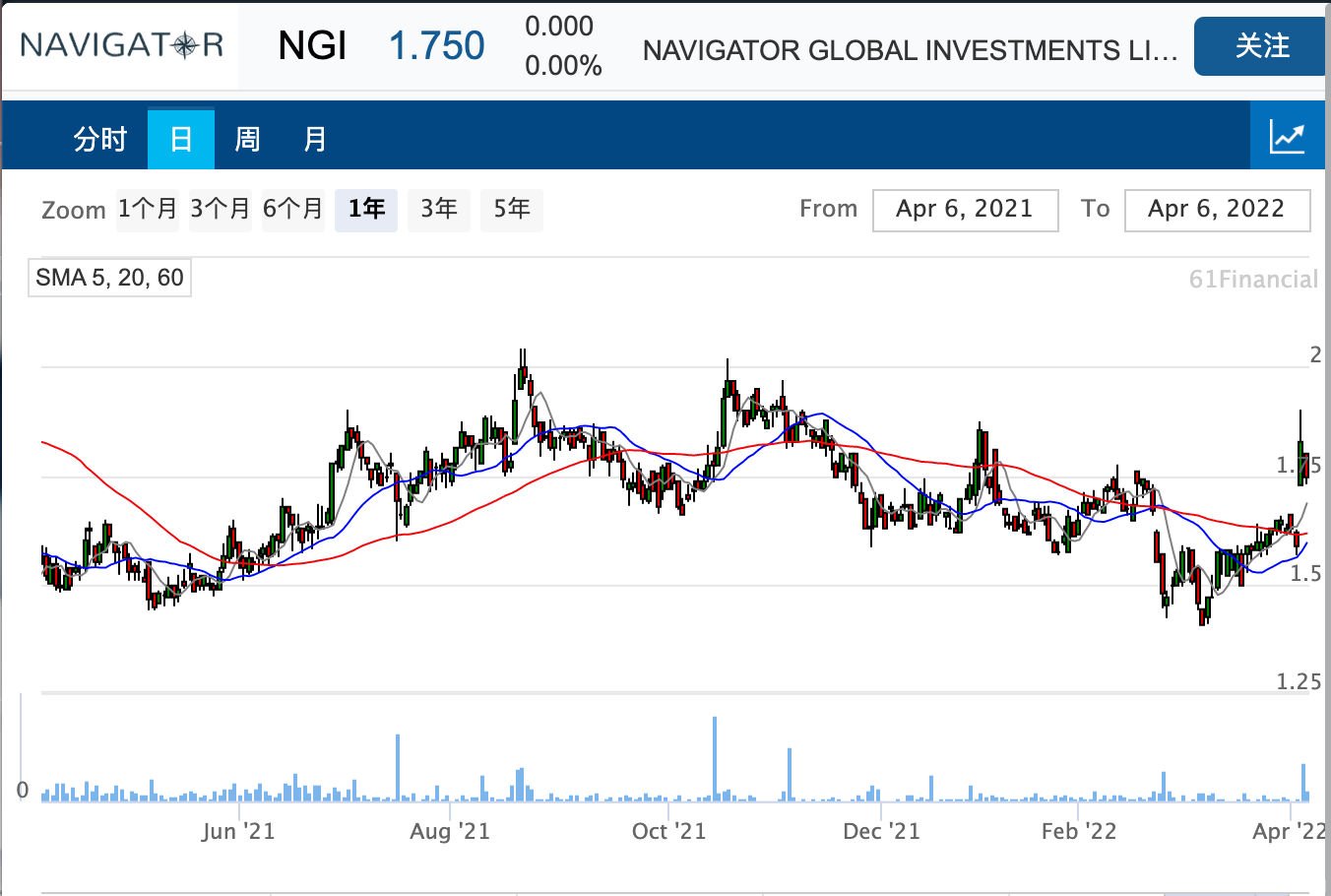This screenshot has width=1331, height=896.
Task: Switch to the 周 weekly tab
Action: click(x=247, y=139)
